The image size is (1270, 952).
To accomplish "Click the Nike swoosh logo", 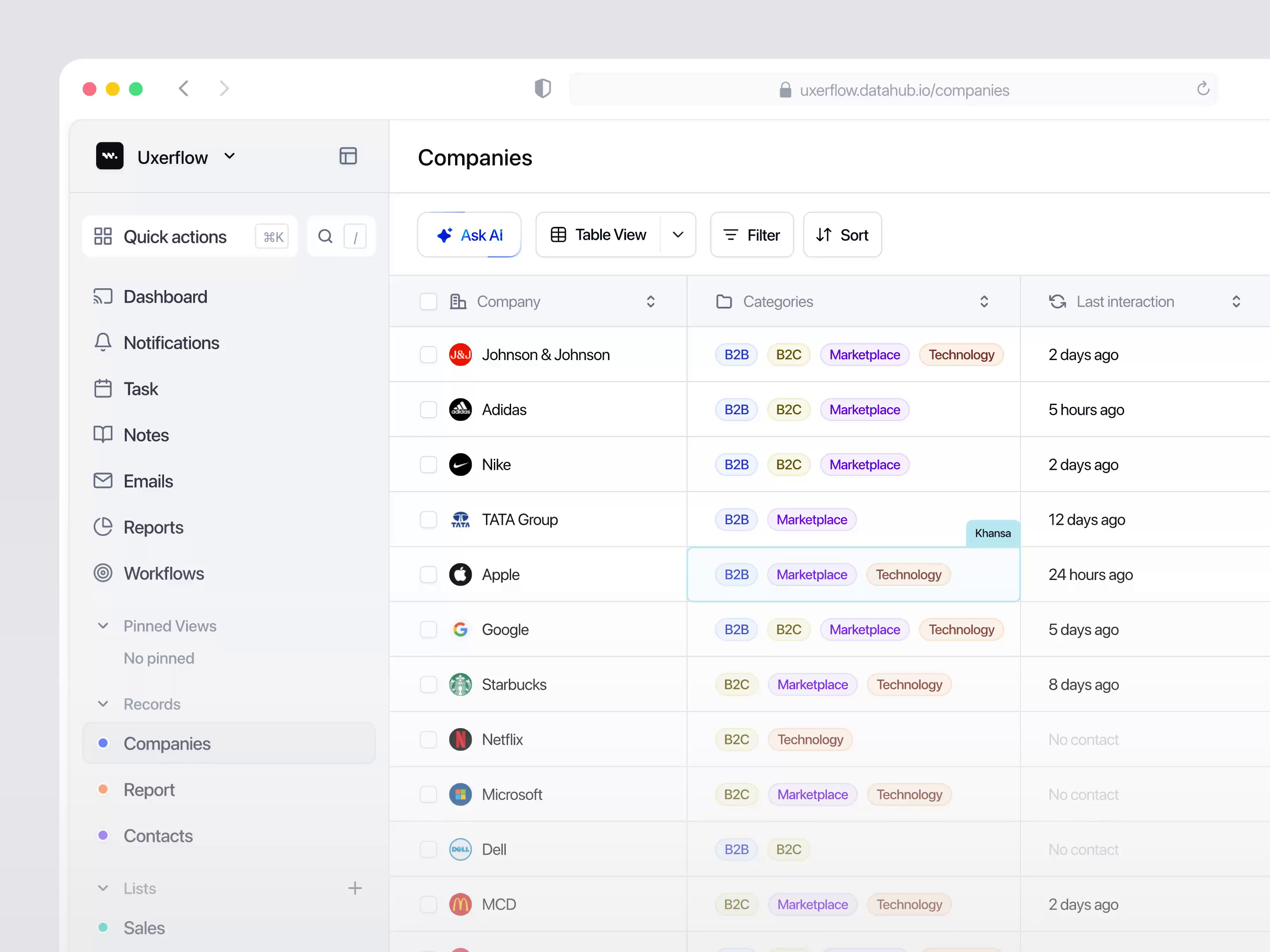I will [x=460, y=465].
